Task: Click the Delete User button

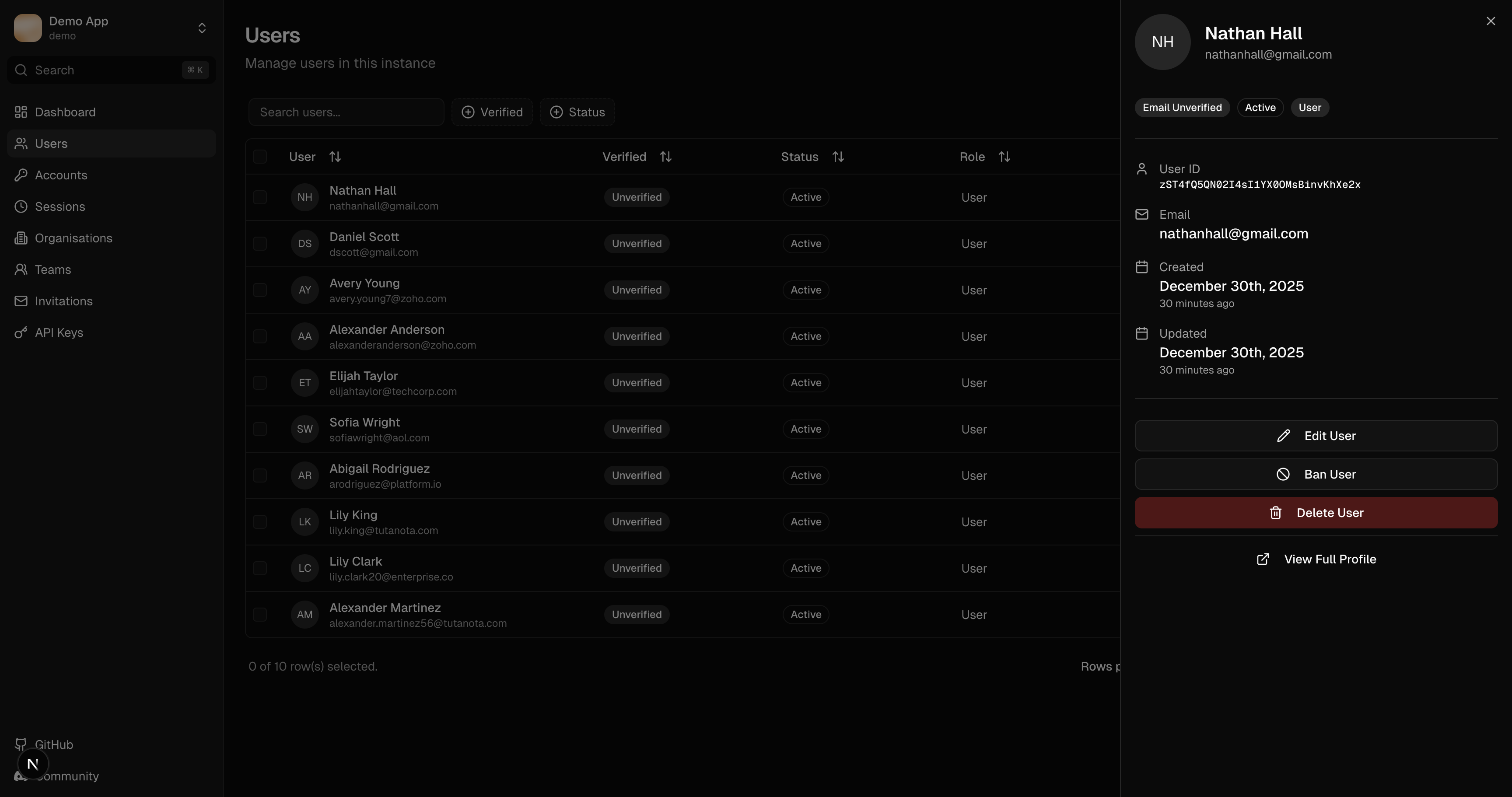Action: coord(1316,512)
